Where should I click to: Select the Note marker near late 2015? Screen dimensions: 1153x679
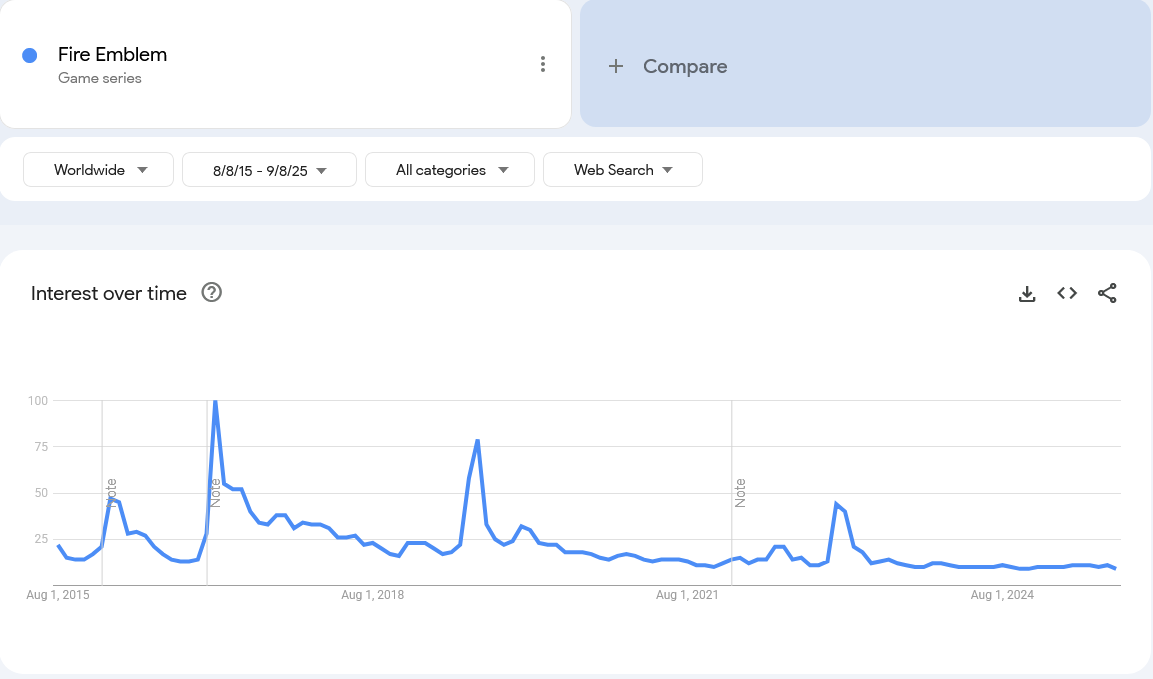pos(112,493)
